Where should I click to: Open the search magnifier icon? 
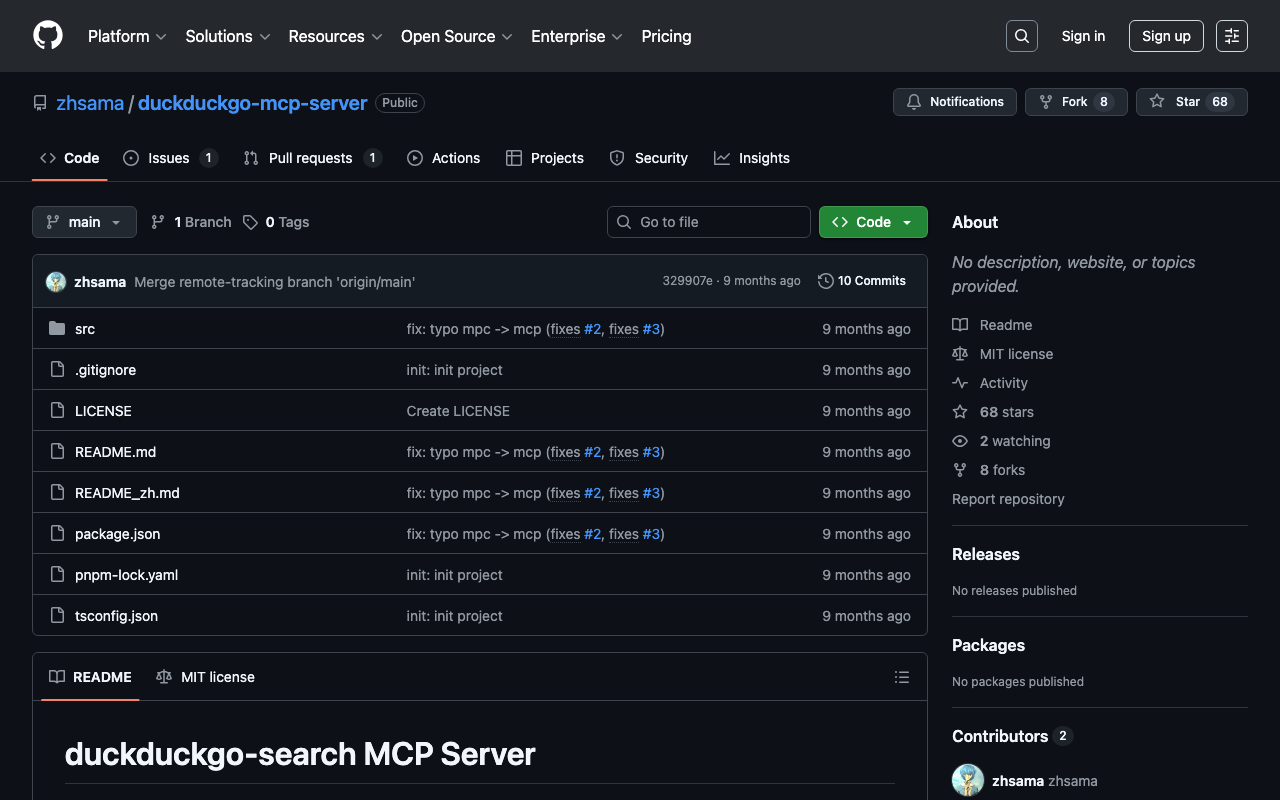(1022, 36)
